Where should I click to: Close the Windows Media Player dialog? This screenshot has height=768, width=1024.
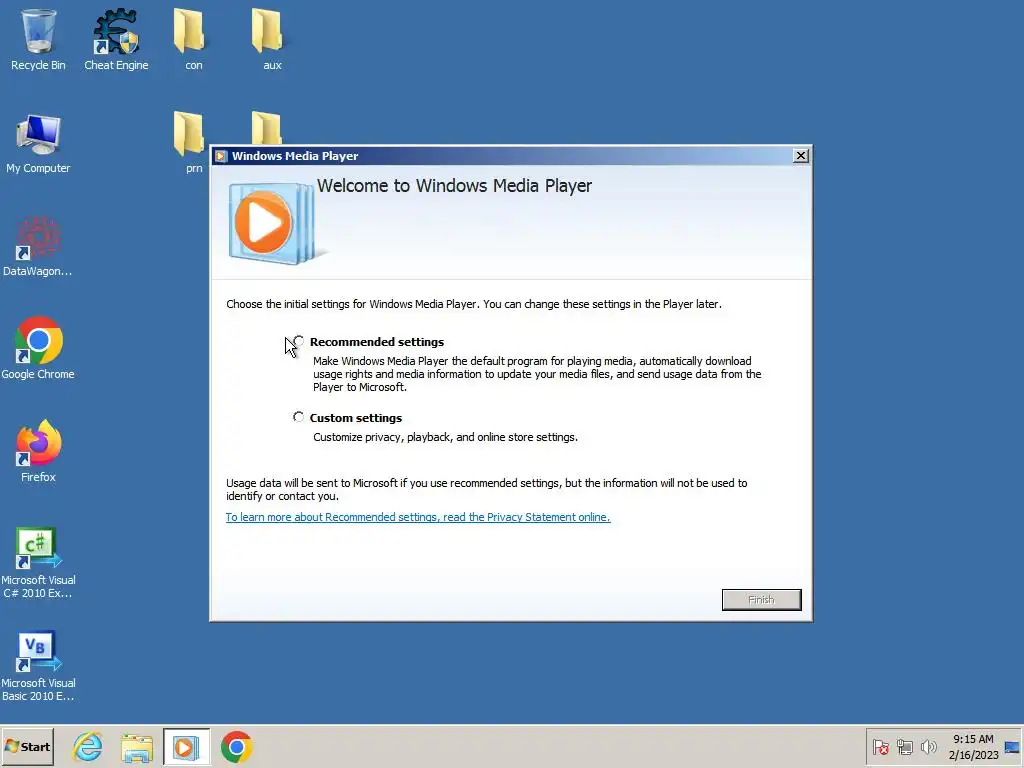point(801,155)
